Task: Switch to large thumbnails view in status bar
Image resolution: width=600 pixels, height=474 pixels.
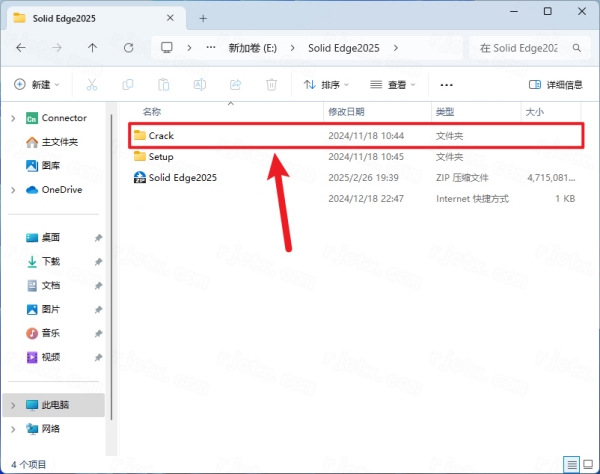Action: pos(588,464)
